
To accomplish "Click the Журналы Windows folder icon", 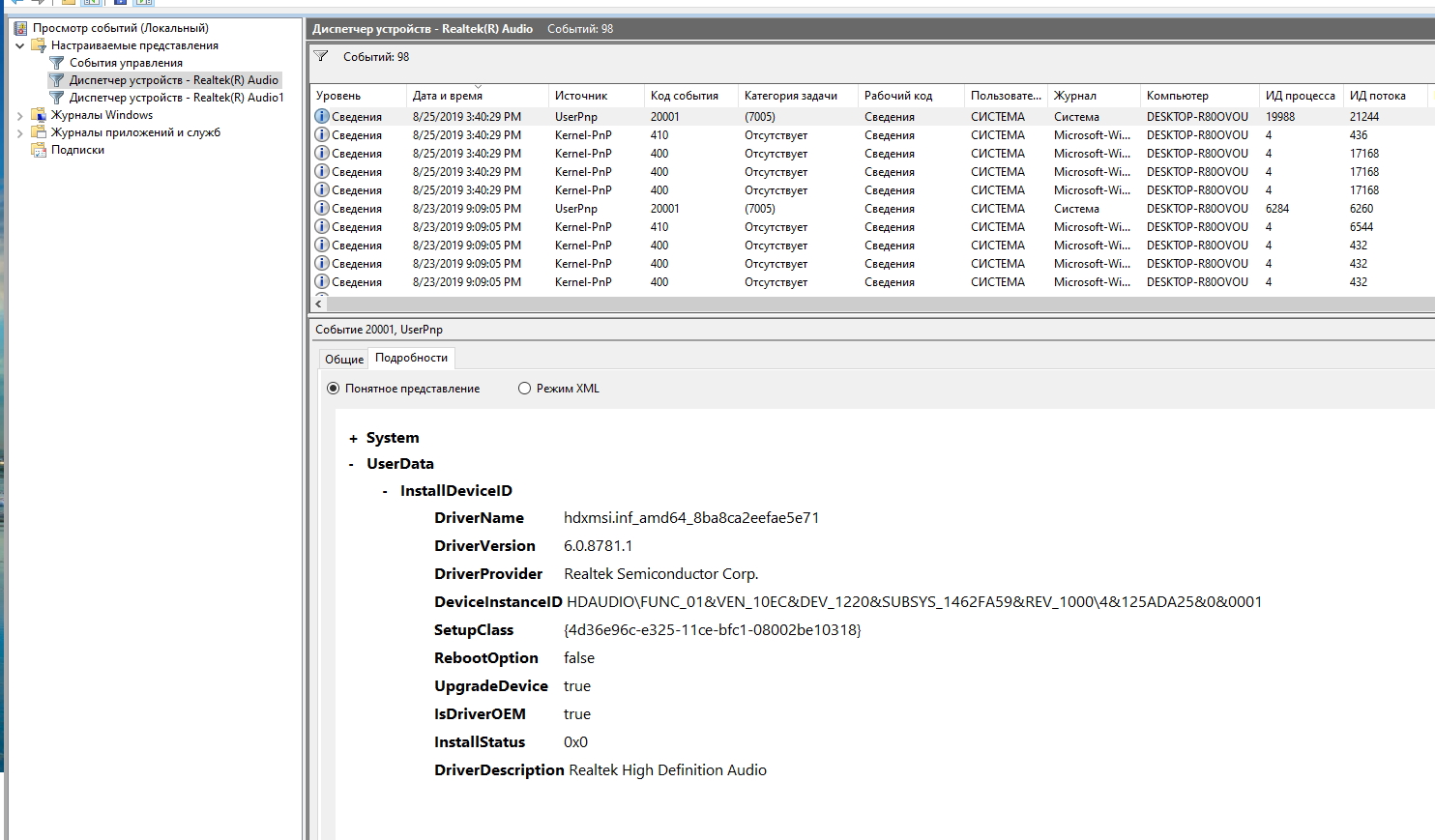I will tap(39, 115).
